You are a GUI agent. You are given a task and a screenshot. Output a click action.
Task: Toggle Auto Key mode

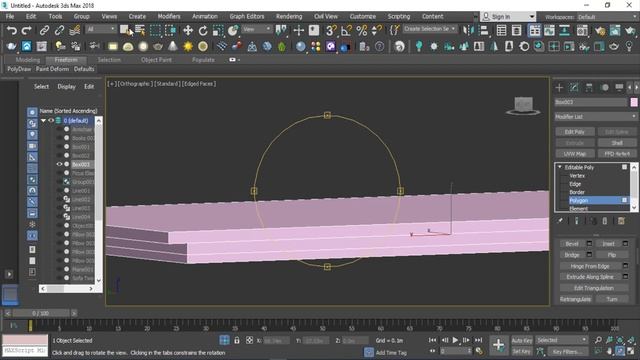(x=522, y=340)
